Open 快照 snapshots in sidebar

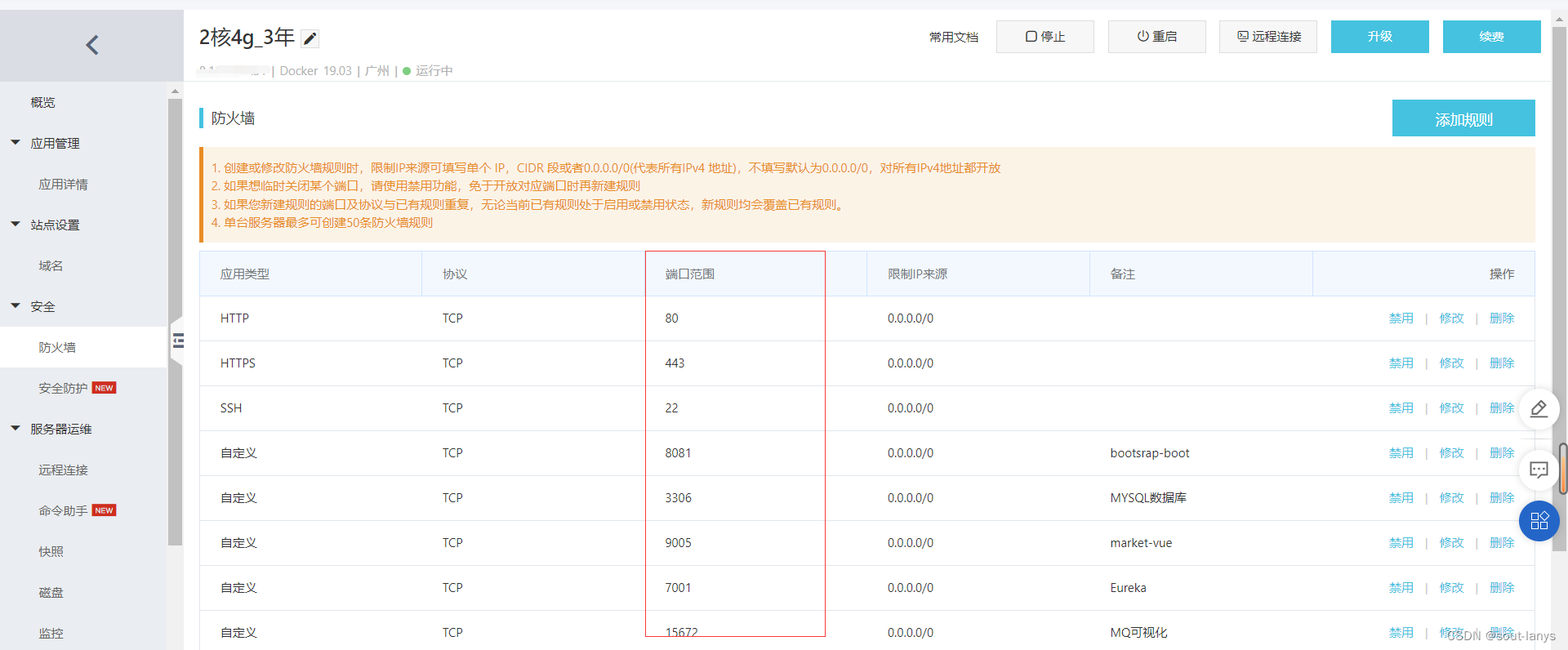[x=51, y=551]
